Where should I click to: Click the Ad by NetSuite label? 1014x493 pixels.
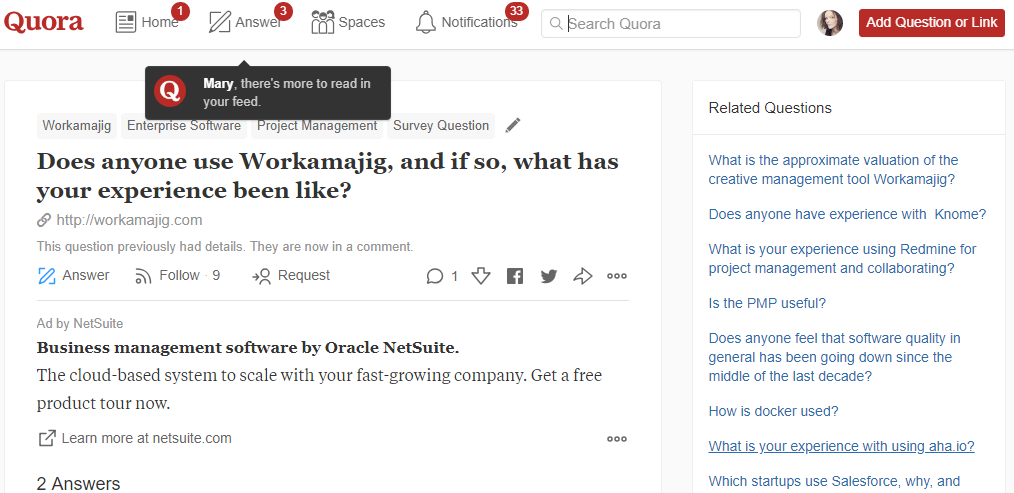click(x=80, y=323)
